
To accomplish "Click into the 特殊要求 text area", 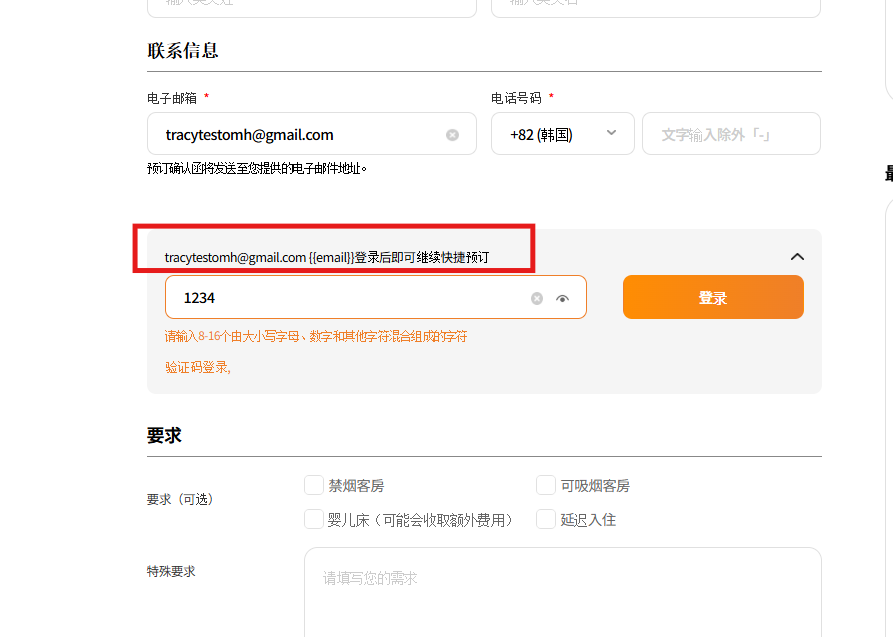I will point(563,593).
